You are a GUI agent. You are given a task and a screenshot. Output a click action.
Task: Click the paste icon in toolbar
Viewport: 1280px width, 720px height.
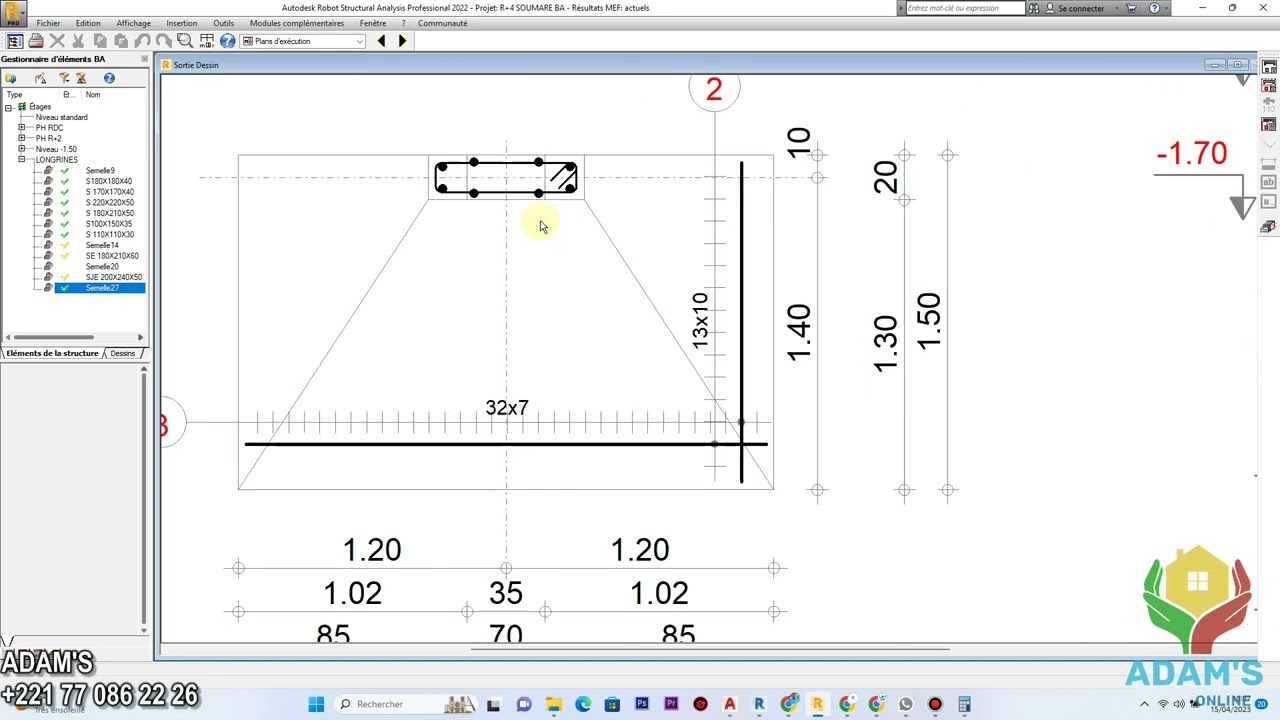(121, 41)
